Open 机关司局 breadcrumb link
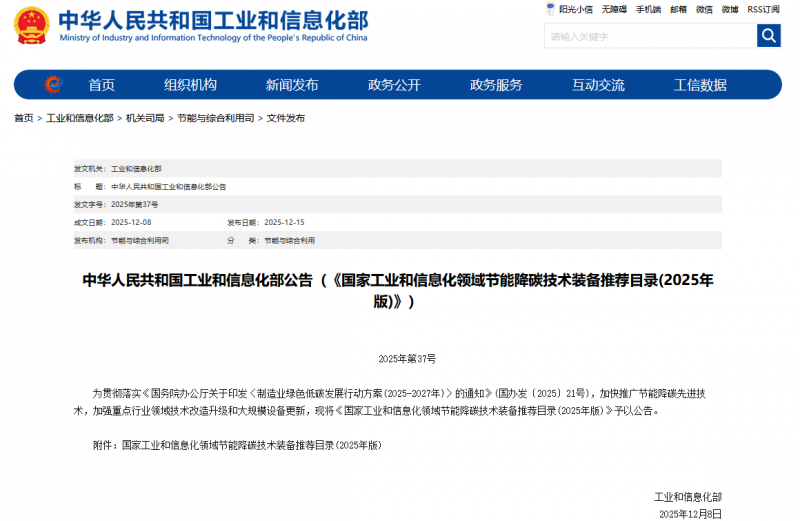Viewport: 800px width, 521px height. (x=145, y=118)
